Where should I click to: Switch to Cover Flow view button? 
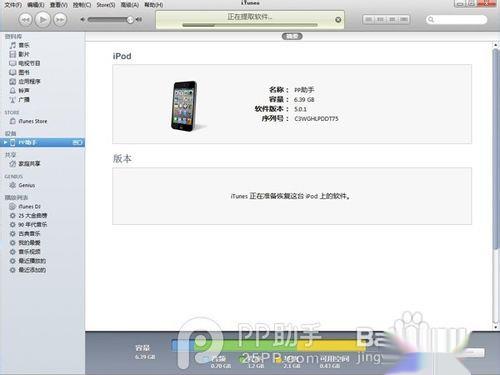click(404, 19)
